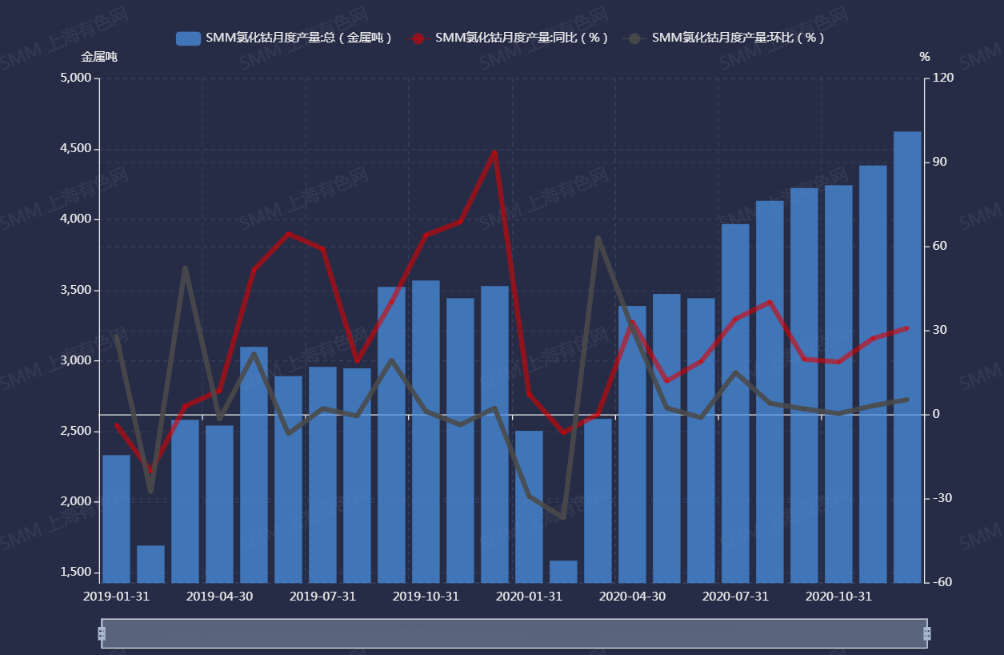The width and height of the screenshot is (1004, 655).
Task: Click the x-axis label 2020-04-30
Action: (x=632, y=597)
